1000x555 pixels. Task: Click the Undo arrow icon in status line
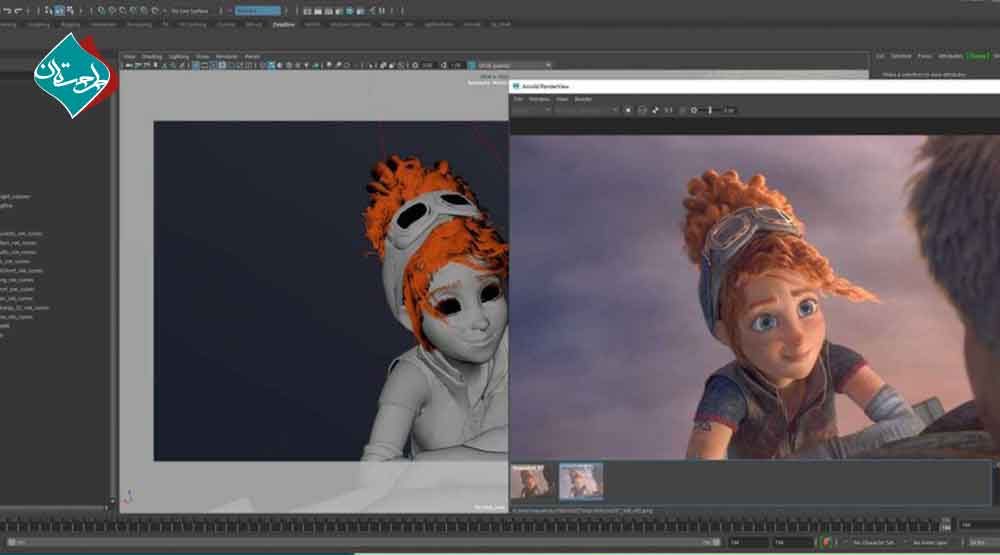click(x=7, y=11)
